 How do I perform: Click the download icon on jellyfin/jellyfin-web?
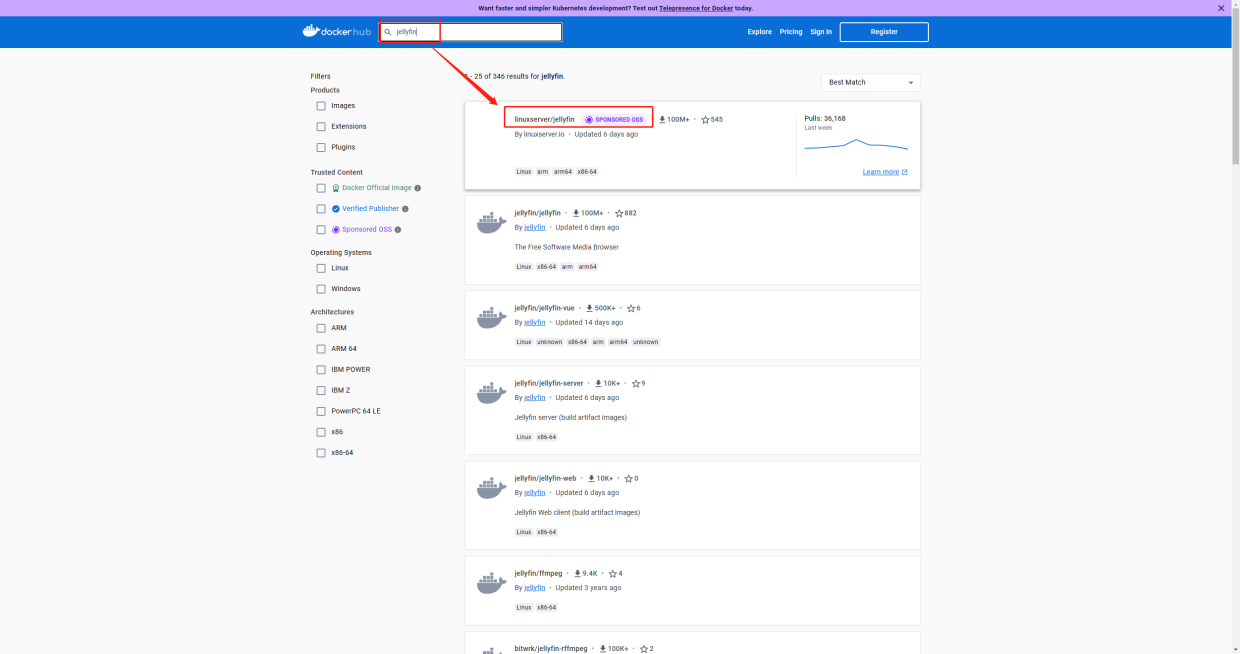[591, 478]
